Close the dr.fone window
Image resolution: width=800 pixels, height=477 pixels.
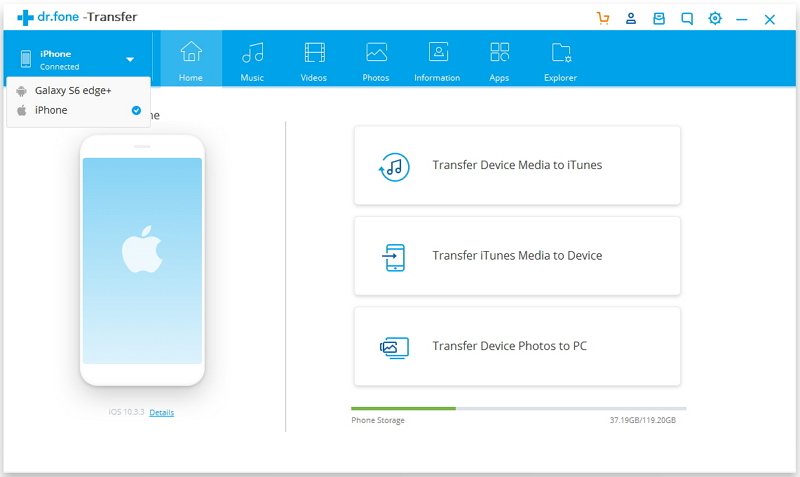[770, 19]
